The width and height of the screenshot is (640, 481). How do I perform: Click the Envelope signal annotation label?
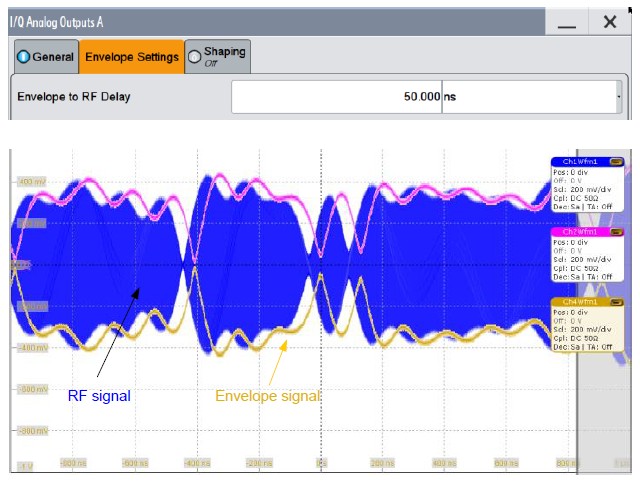tap(268, 396)
